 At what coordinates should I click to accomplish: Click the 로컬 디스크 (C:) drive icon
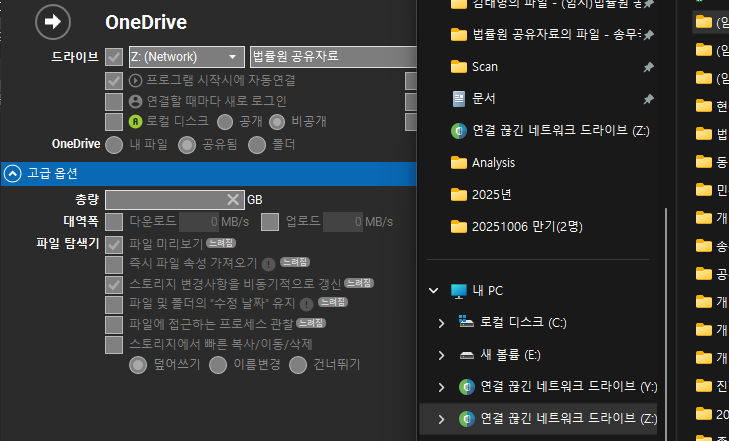(x=466, y=322)
